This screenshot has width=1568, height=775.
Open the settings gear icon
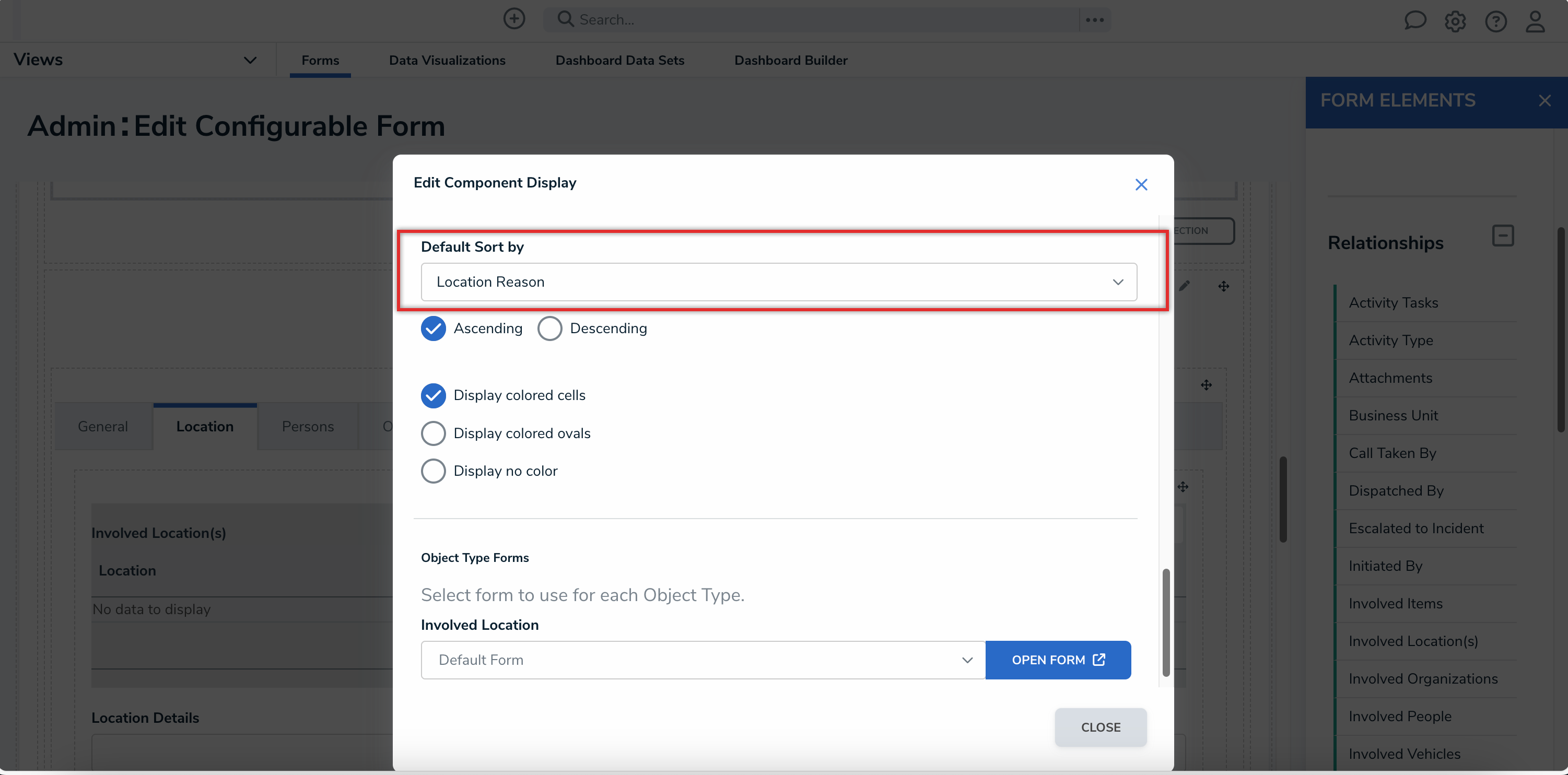click(x=1455, y=21)
